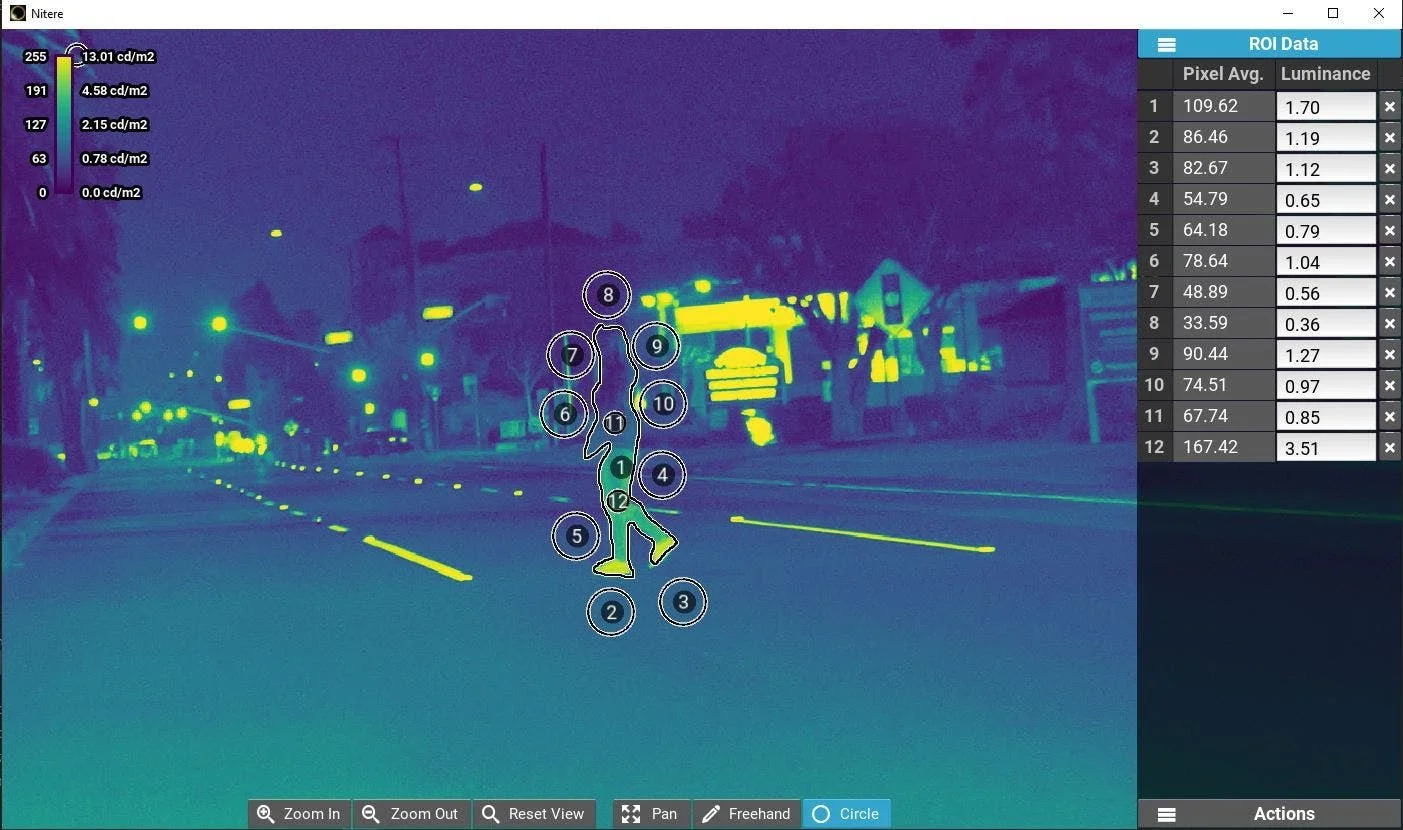Open the ROI Data hamburger menu
This screenshot has width=1403, height=830.
pyautogui.click(x=1166, y=44)
